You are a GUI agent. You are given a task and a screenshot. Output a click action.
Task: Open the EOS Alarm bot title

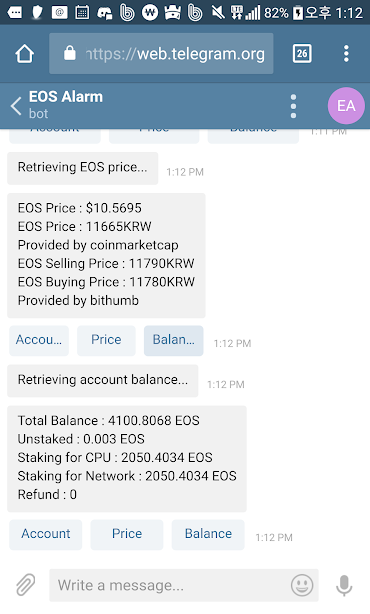click(x=66, y=97)
